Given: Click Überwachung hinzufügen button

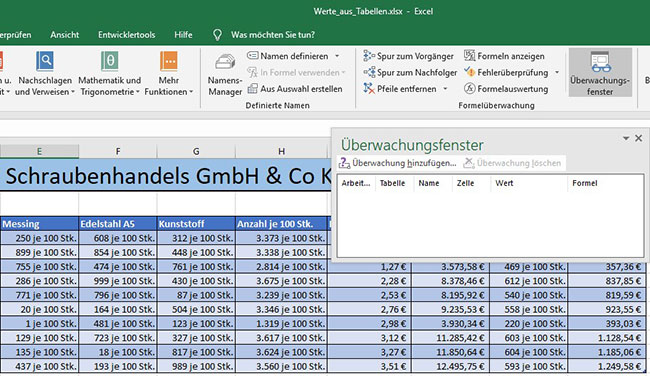Looking at the screenshot, I should [398, 163].
